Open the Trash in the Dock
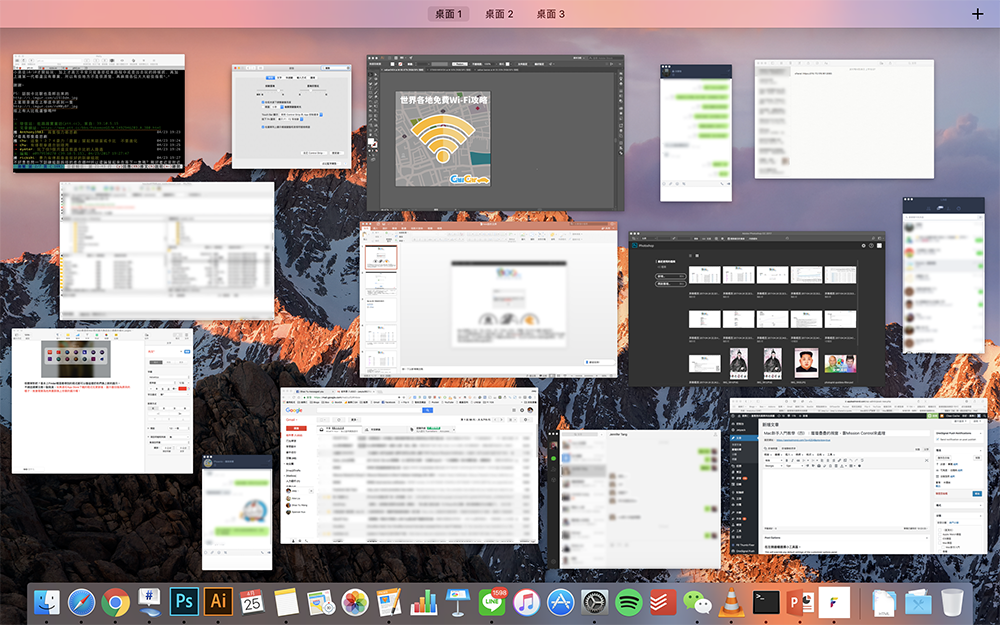This screenshot has width=1000, height=625. pos(952,602)
